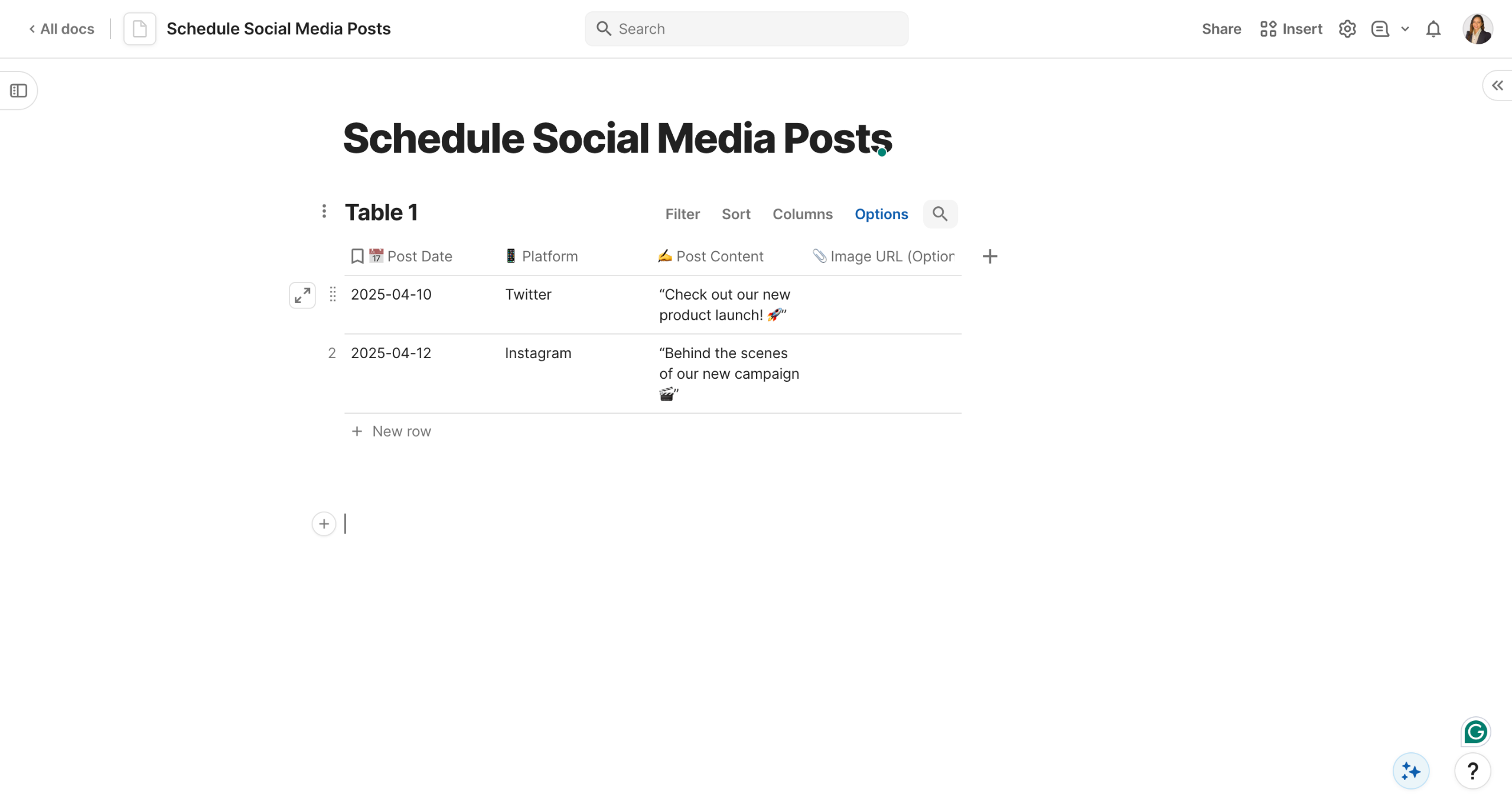Open the AI assistant sparkle button
The height and width of the screenshot is (812, 1512).
pyautogui.click(x=1410, y=771)
